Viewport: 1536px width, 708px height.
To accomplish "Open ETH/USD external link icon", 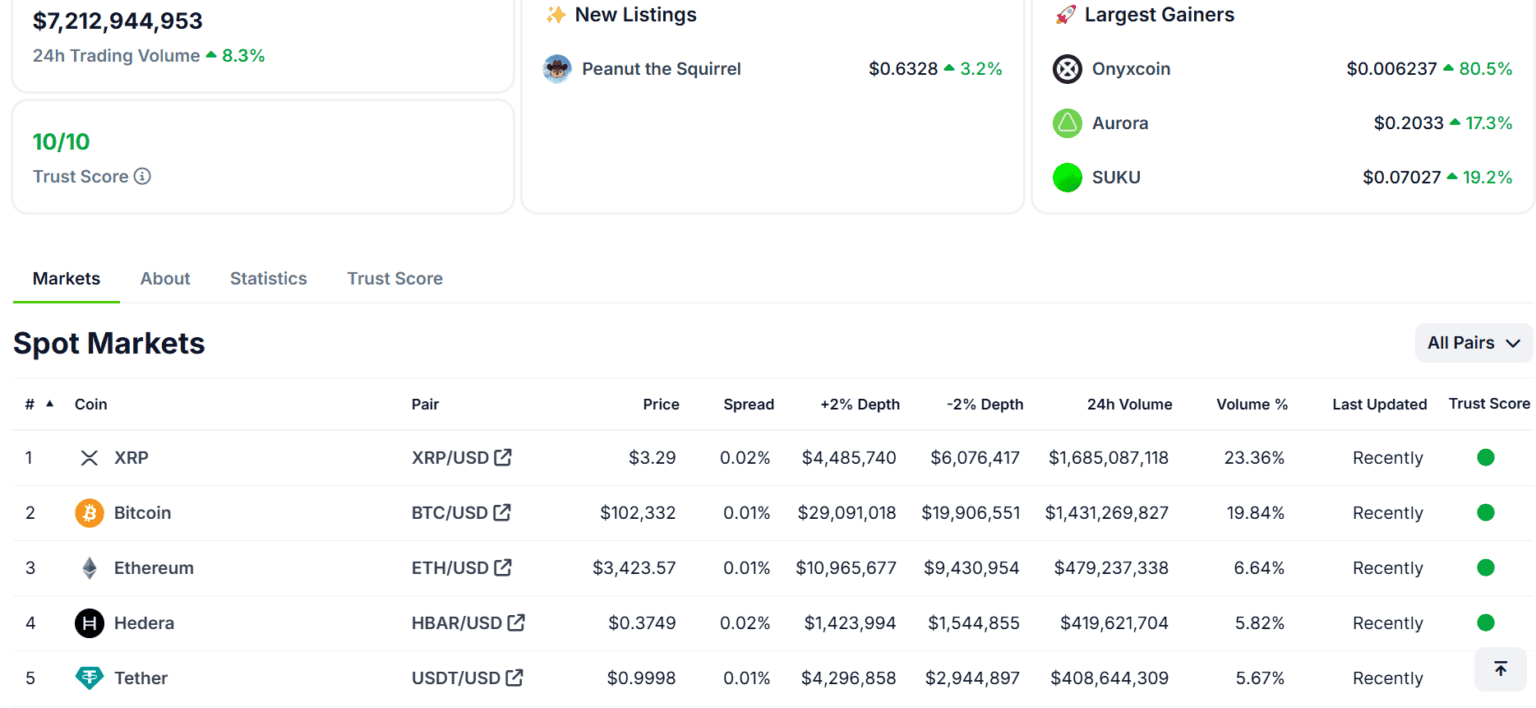I will [503, 567].
